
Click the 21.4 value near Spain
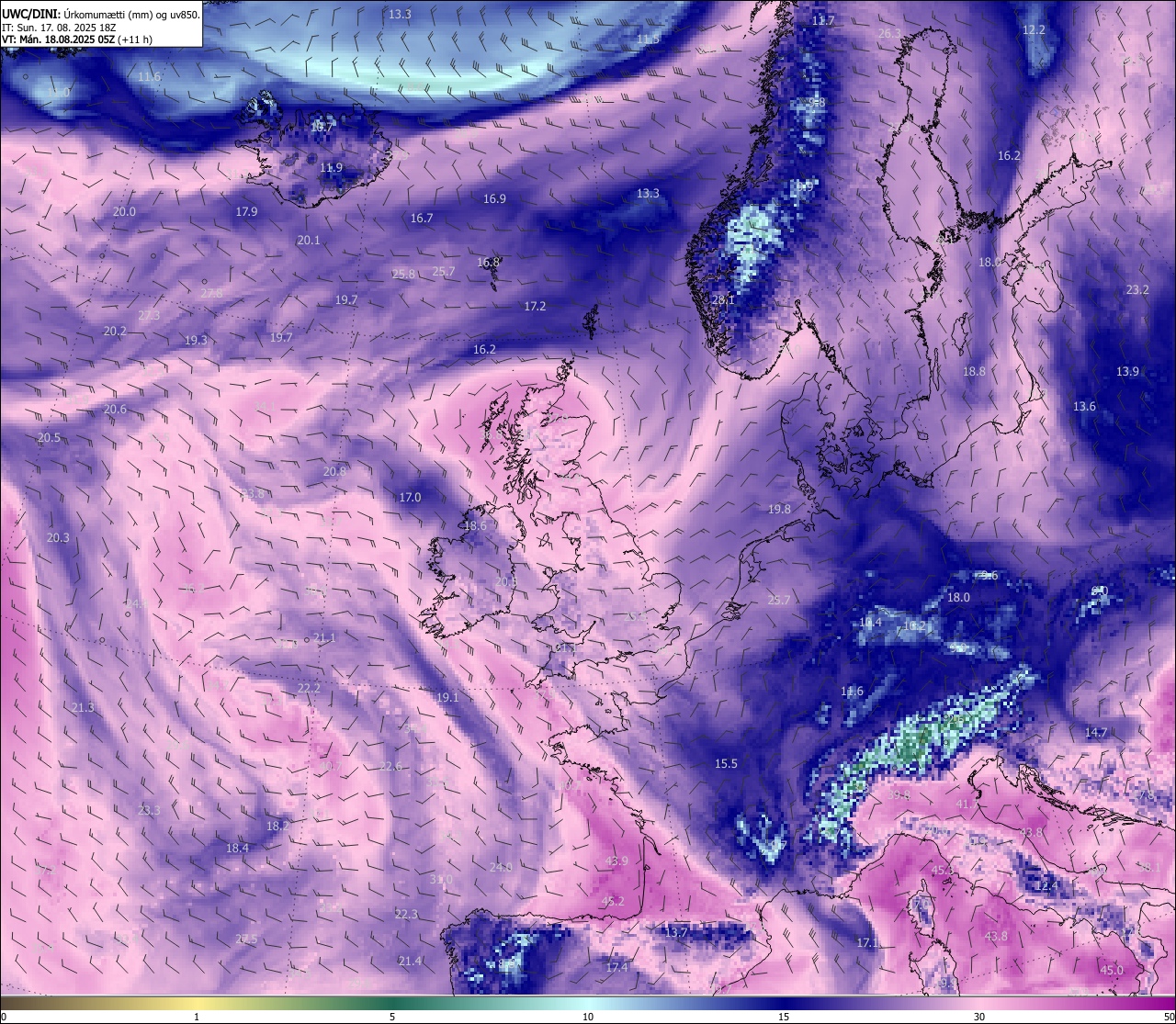(410, 961)
